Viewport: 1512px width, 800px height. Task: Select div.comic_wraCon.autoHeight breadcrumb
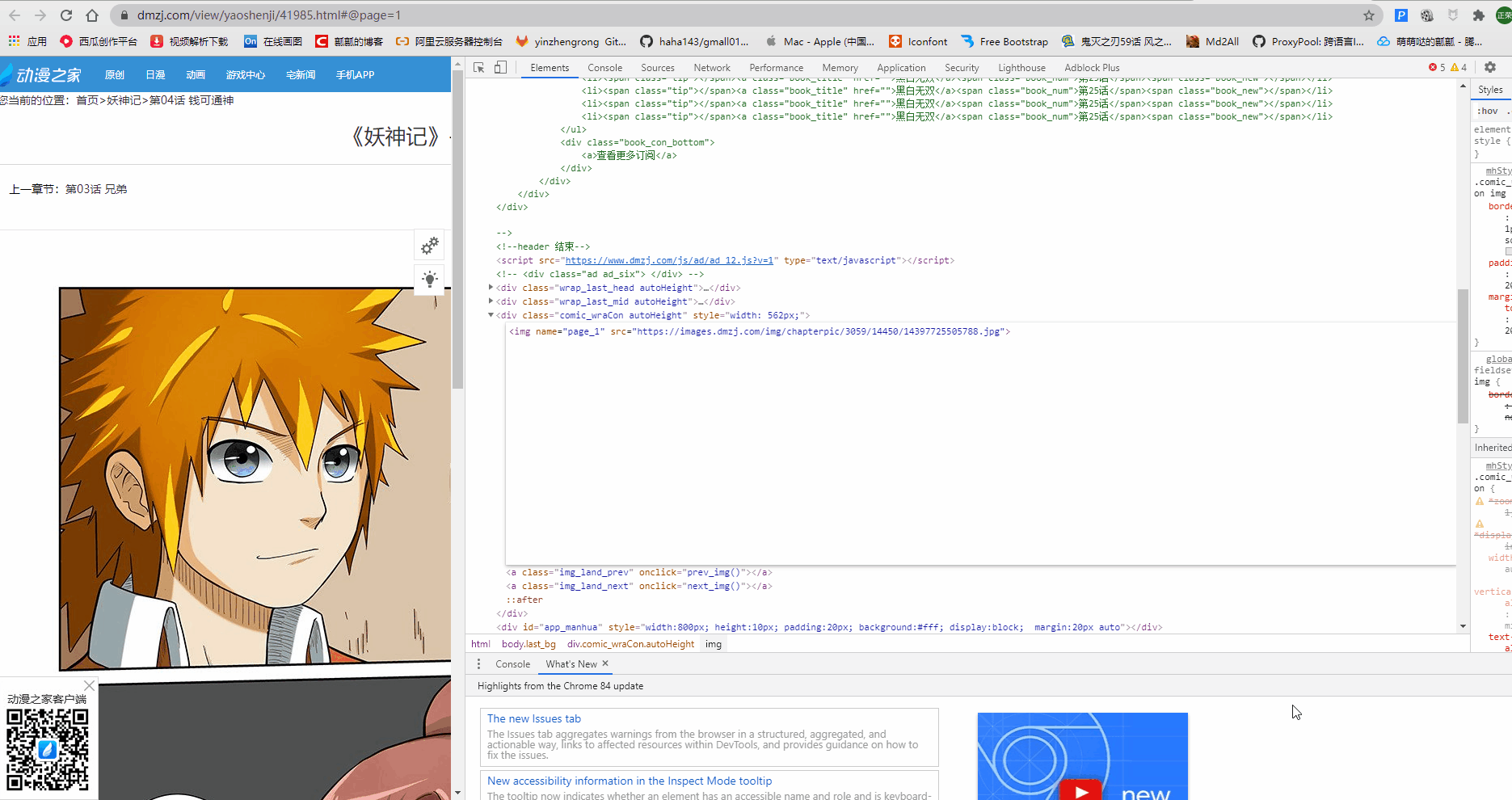[x=630, y=644]
